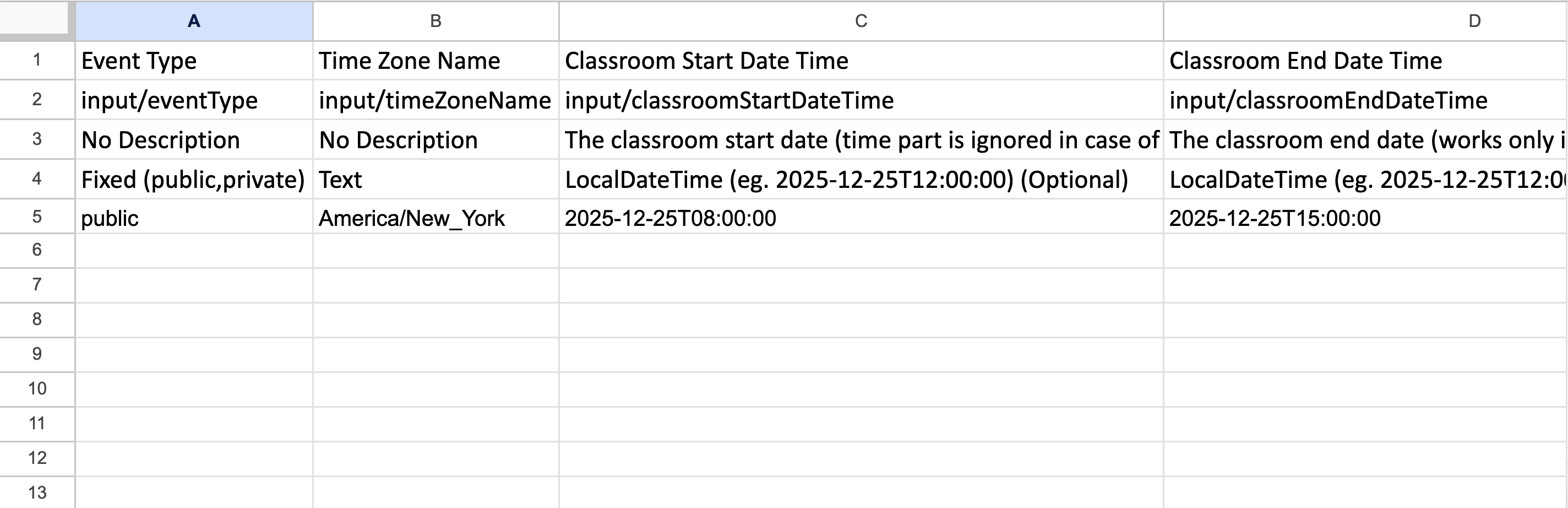Click the 'Fixed (public,private)' cell

(194, 180)
